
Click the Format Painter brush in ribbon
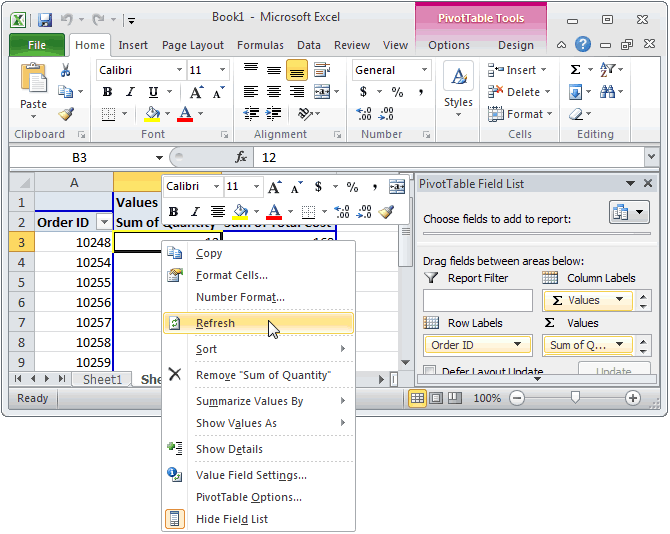click(66, 114)
